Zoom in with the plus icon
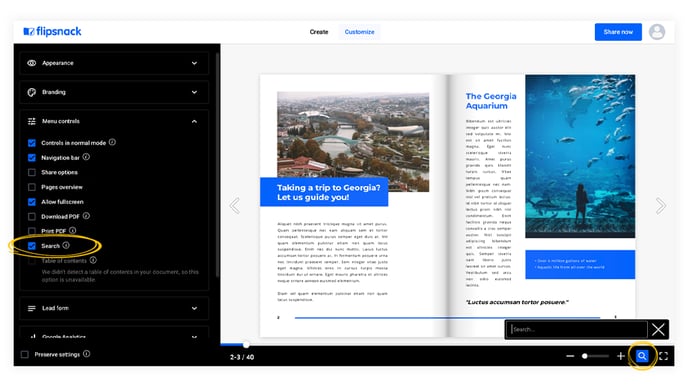Image resolution: width=688 pixels, height=387 pixels. click(620, 356)
